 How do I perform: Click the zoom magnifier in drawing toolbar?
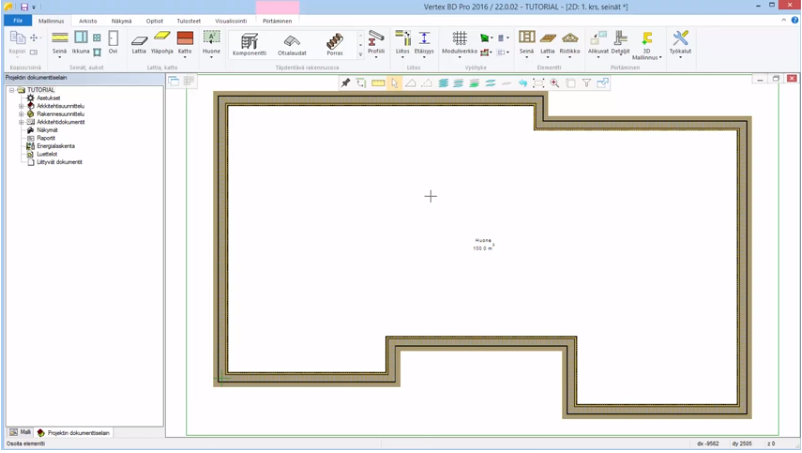(x=554, y=84)
